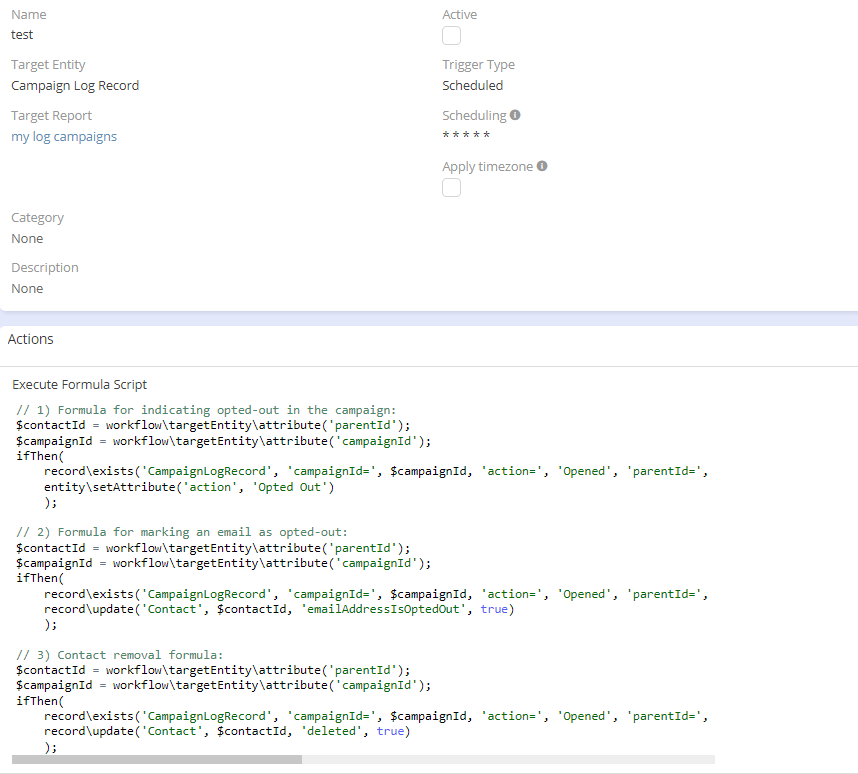Toggle the Apply timezone checkbox
Screen dimensions: 858x774
click(452, 188)
